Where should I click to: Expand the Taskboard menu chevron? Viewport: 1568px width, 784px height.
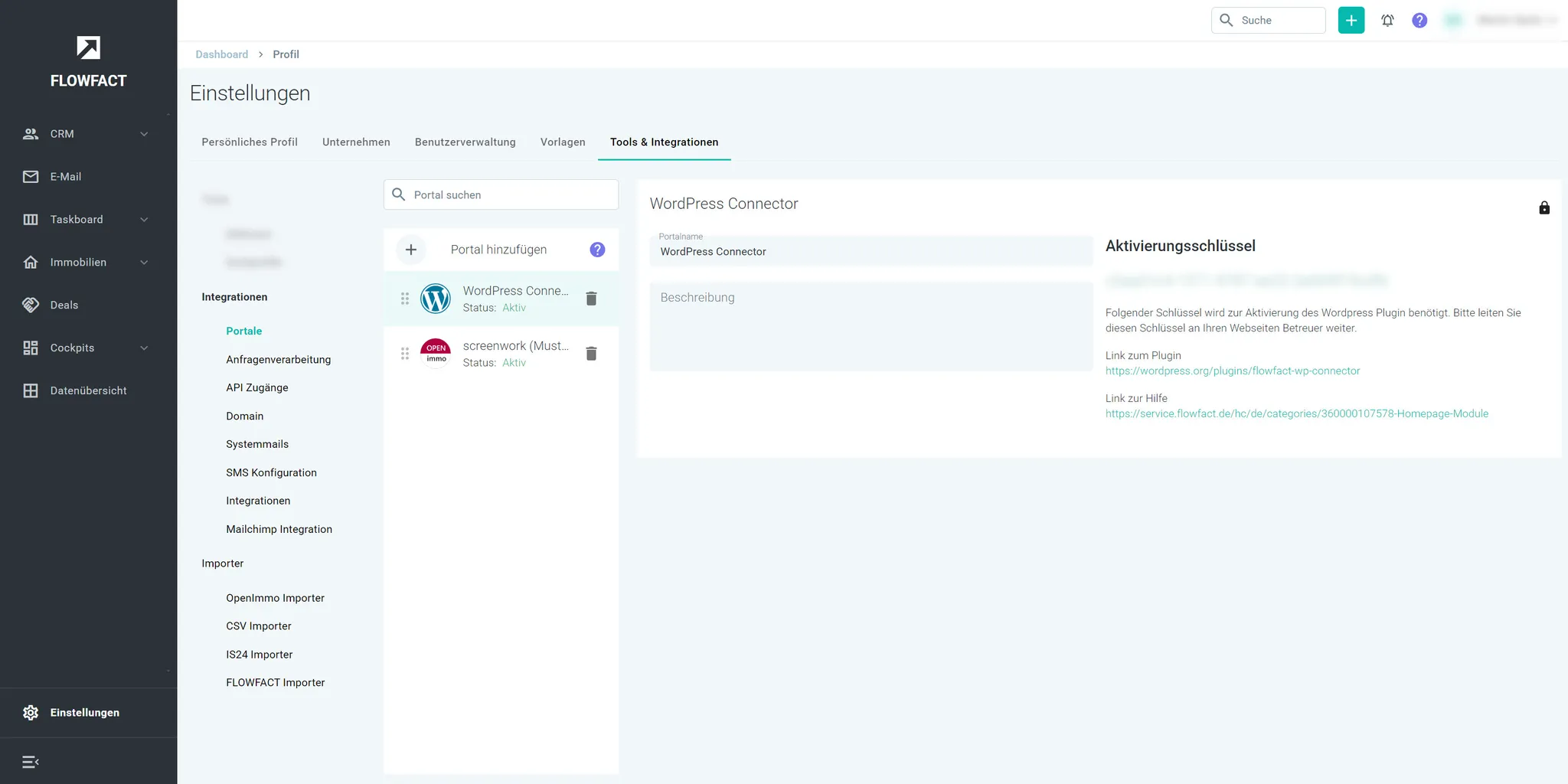[144, 220]
